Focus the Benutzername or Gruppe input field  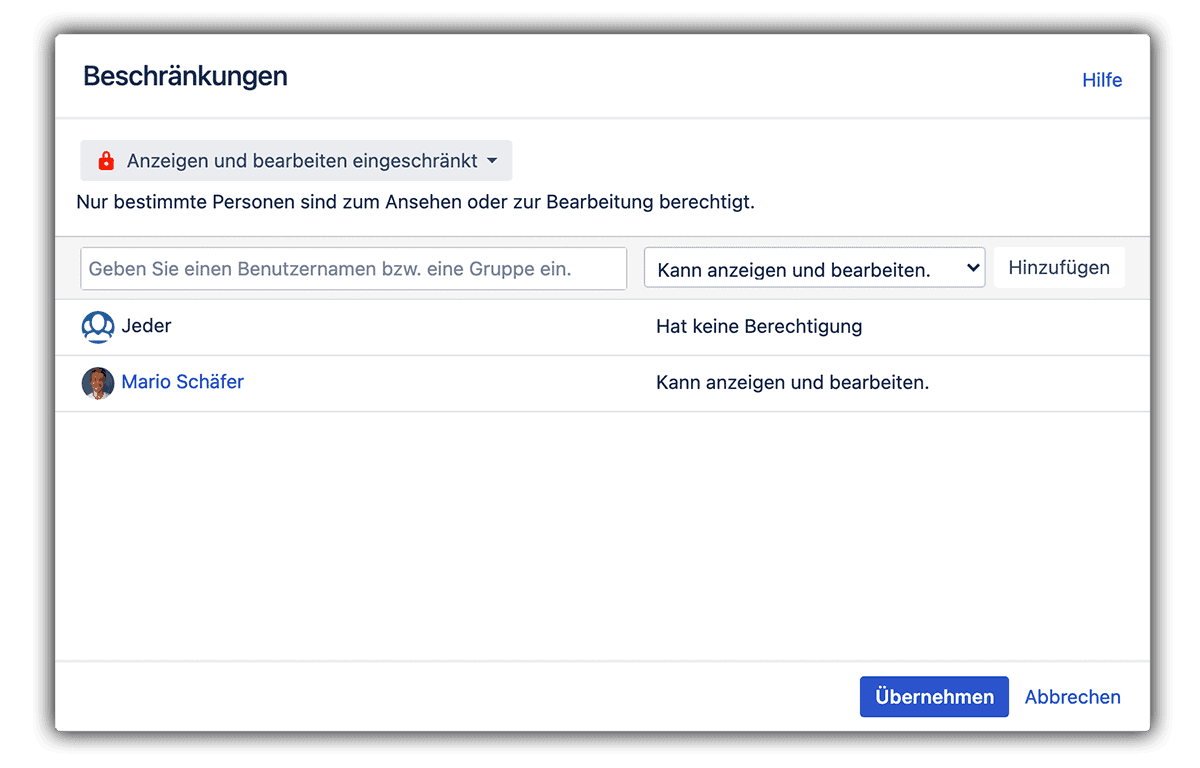pyautogui.click(x=354, y=269)
